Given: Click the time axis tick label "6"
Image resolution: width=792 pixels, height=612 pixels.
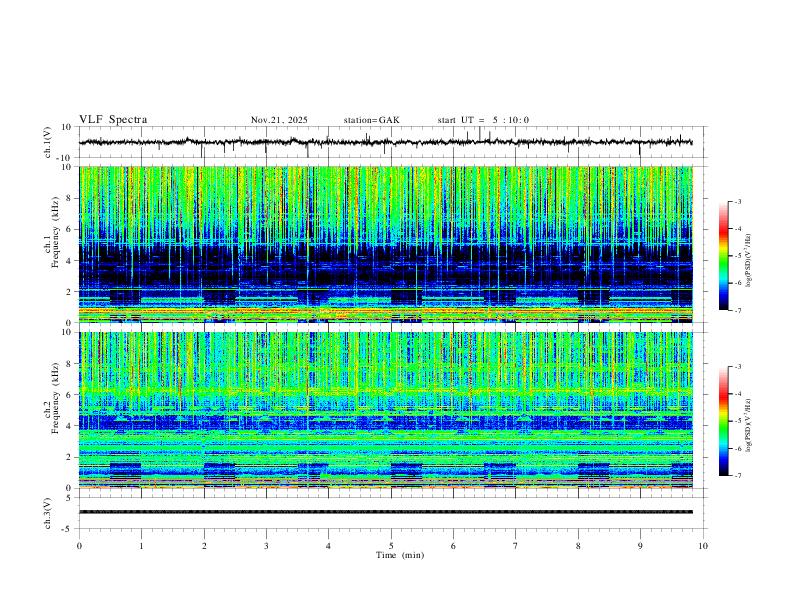Looking at the screenshot, I should 453,546.
